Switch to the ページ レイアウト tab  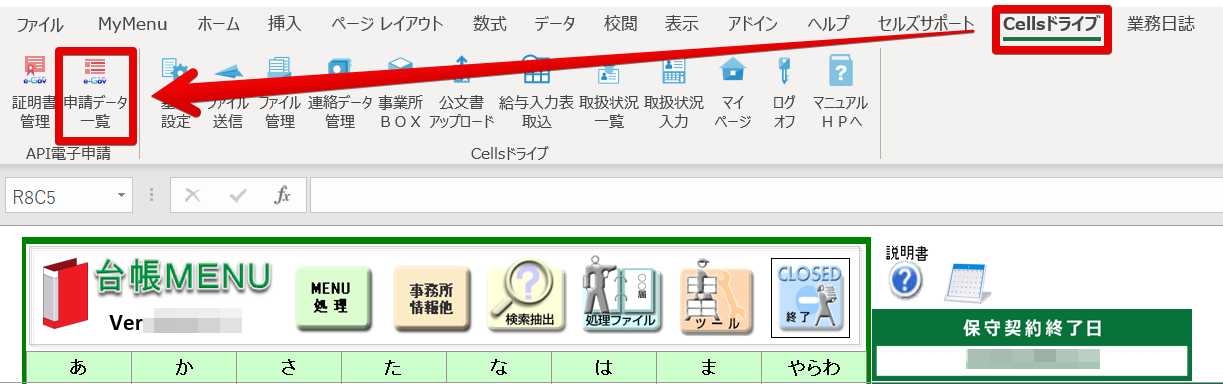coord(387,24)
